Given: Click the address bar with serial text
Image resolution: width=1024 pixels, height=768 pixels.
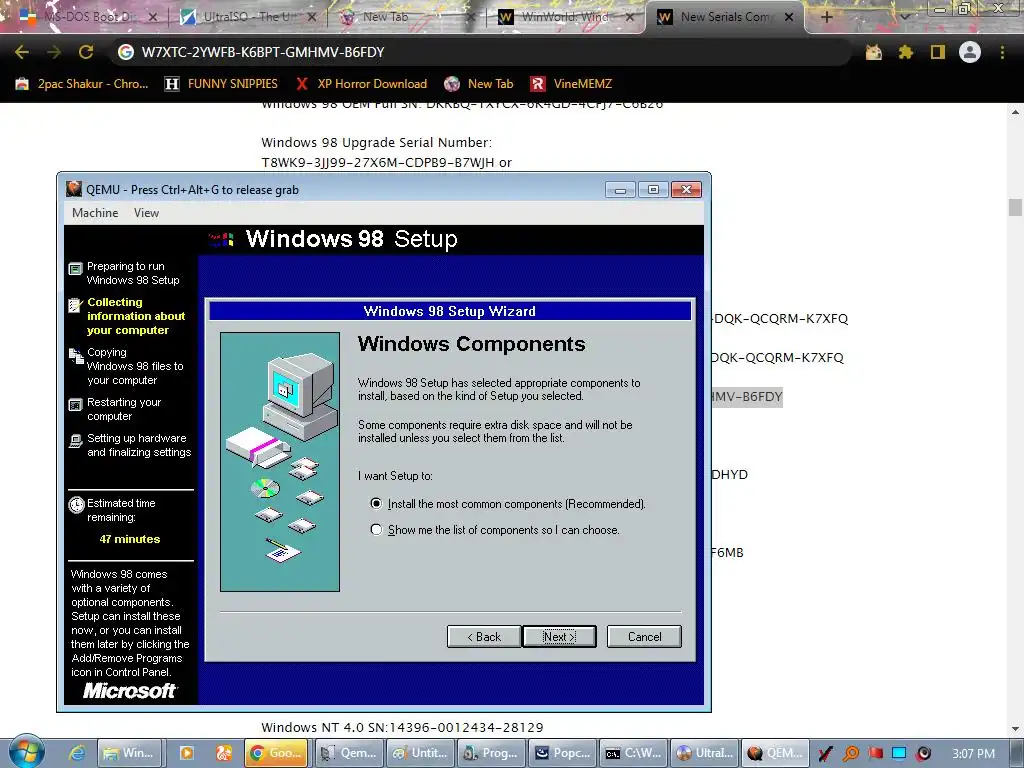Looking at the screenshot, I should click(480, 52).
